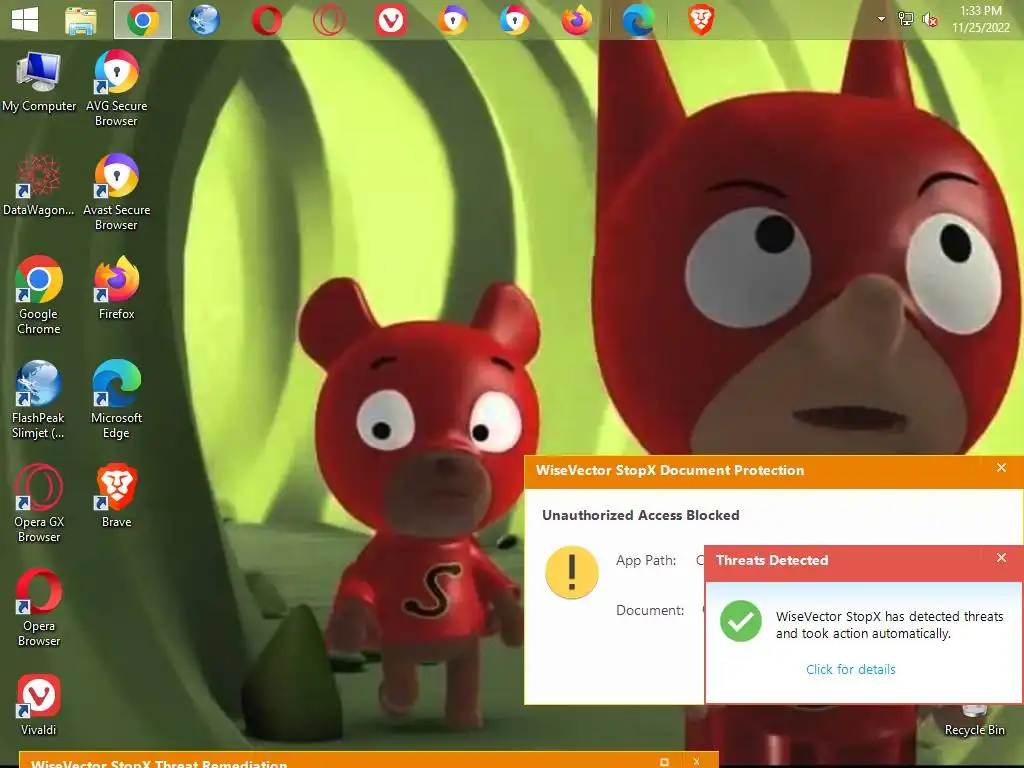Select the Brave desktop shortcut

tap(116, 496)
